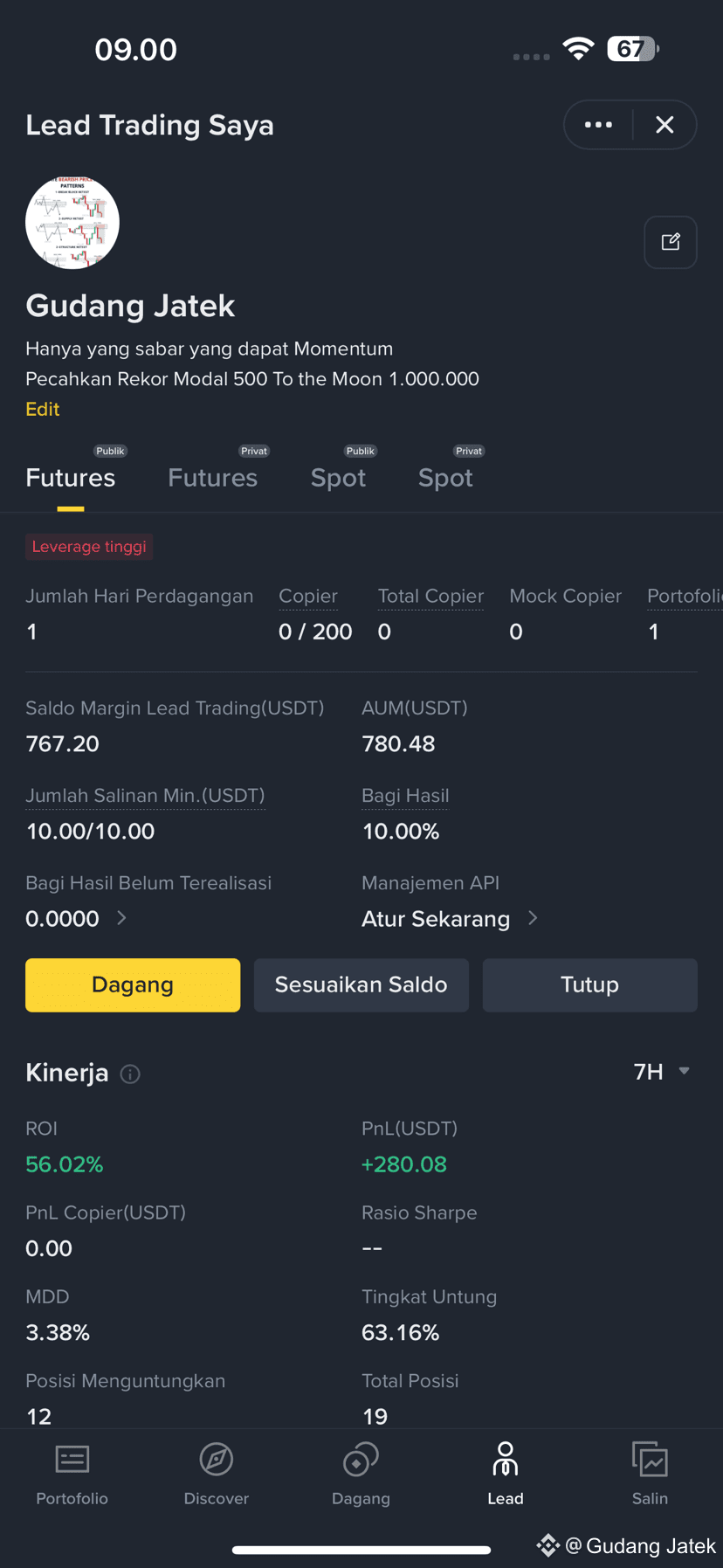Open Portofolio in the bottom navigation
This screenshot has width=723, height=1568.
tap(72, 1475)
